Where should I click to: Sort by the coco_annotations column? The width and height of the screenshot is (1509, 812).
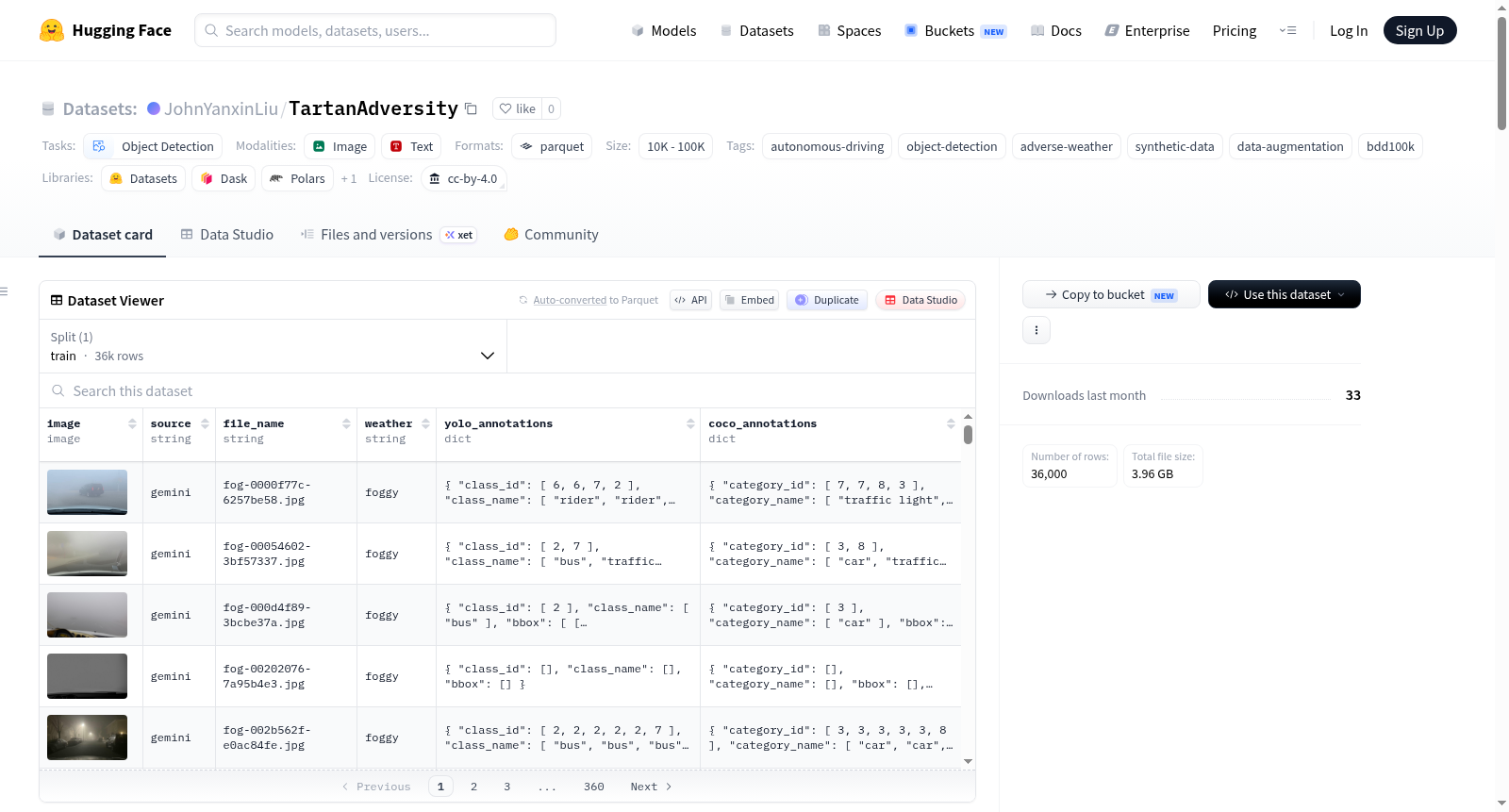(x=951, y=423)
